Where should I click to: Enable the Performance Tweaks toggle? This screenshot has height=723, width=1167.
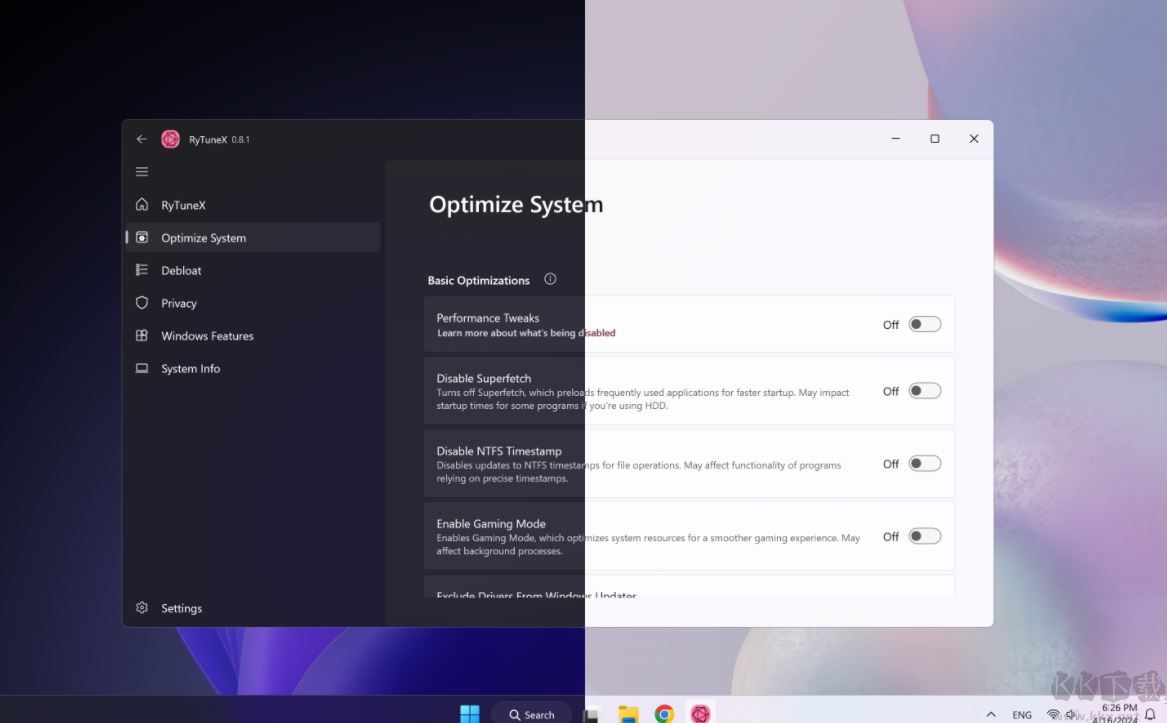click(x=924, y=324)
